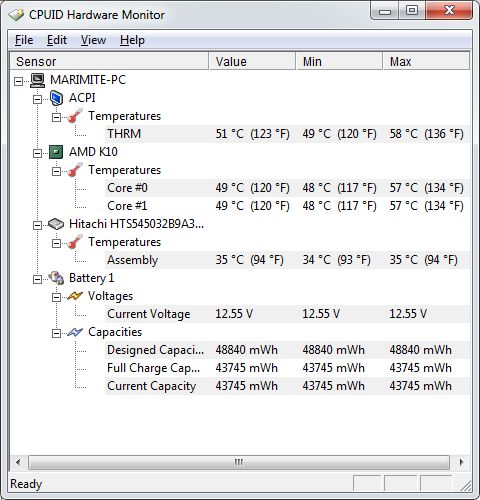Click the Voltages lightning bolt icon

[x=75, y=296]
